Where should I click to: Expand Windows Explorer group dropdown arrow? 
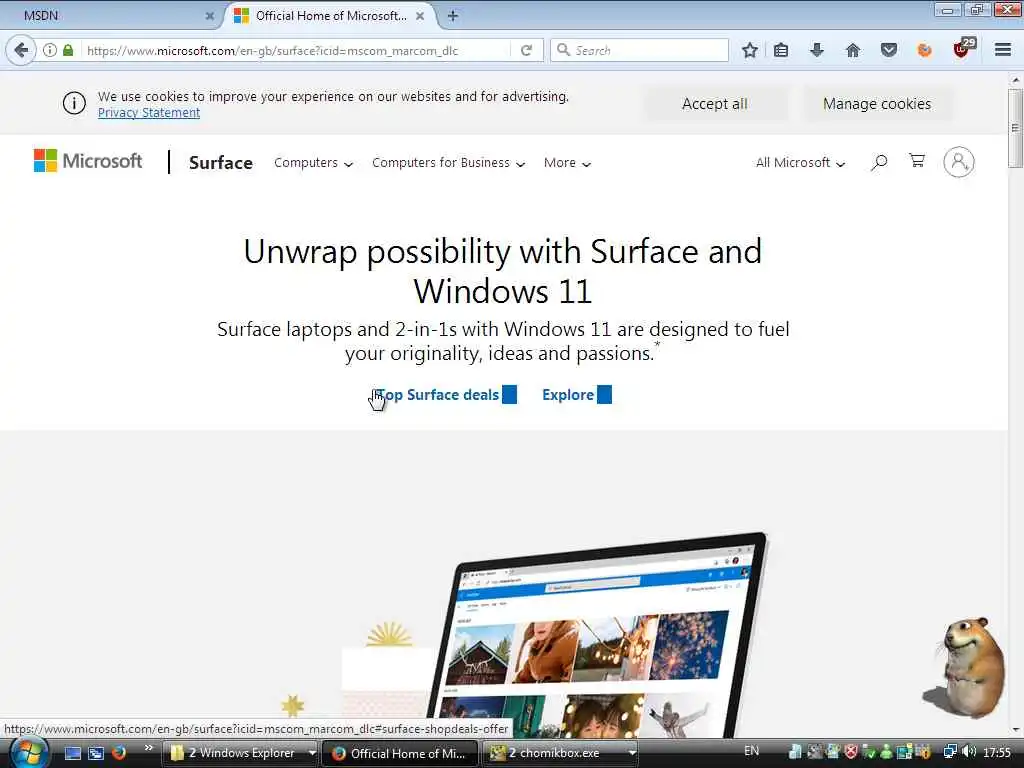pyautogui.click(x=312, y=753)
